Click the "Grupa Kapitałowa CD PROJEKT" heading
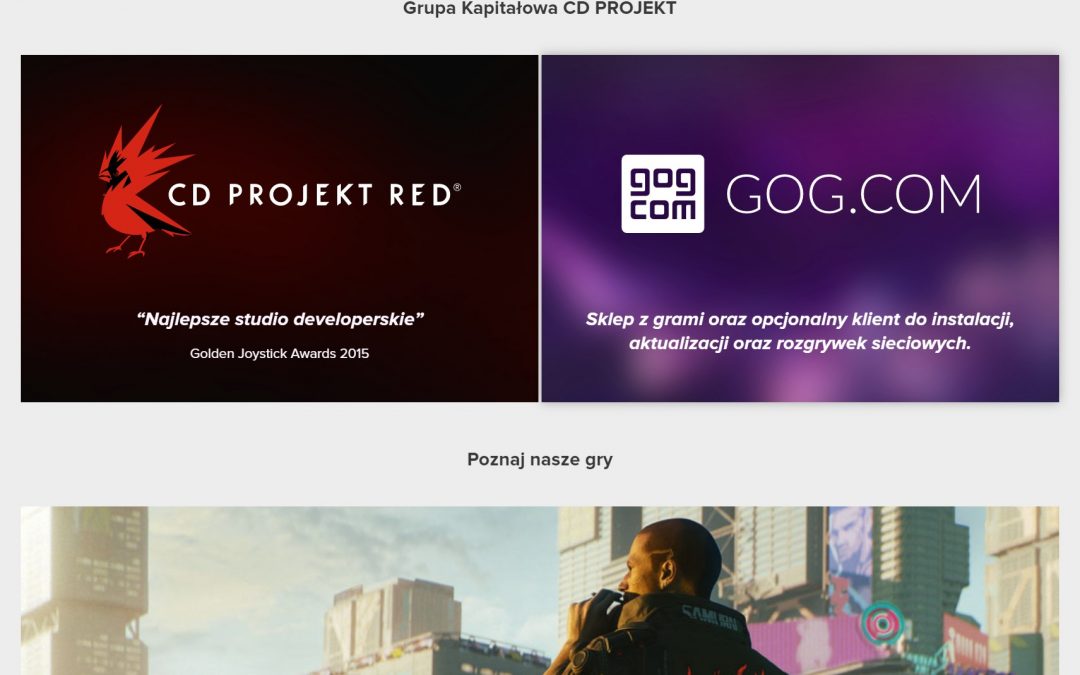This screenshot has height=675, width=1080. tap(539, 8)
